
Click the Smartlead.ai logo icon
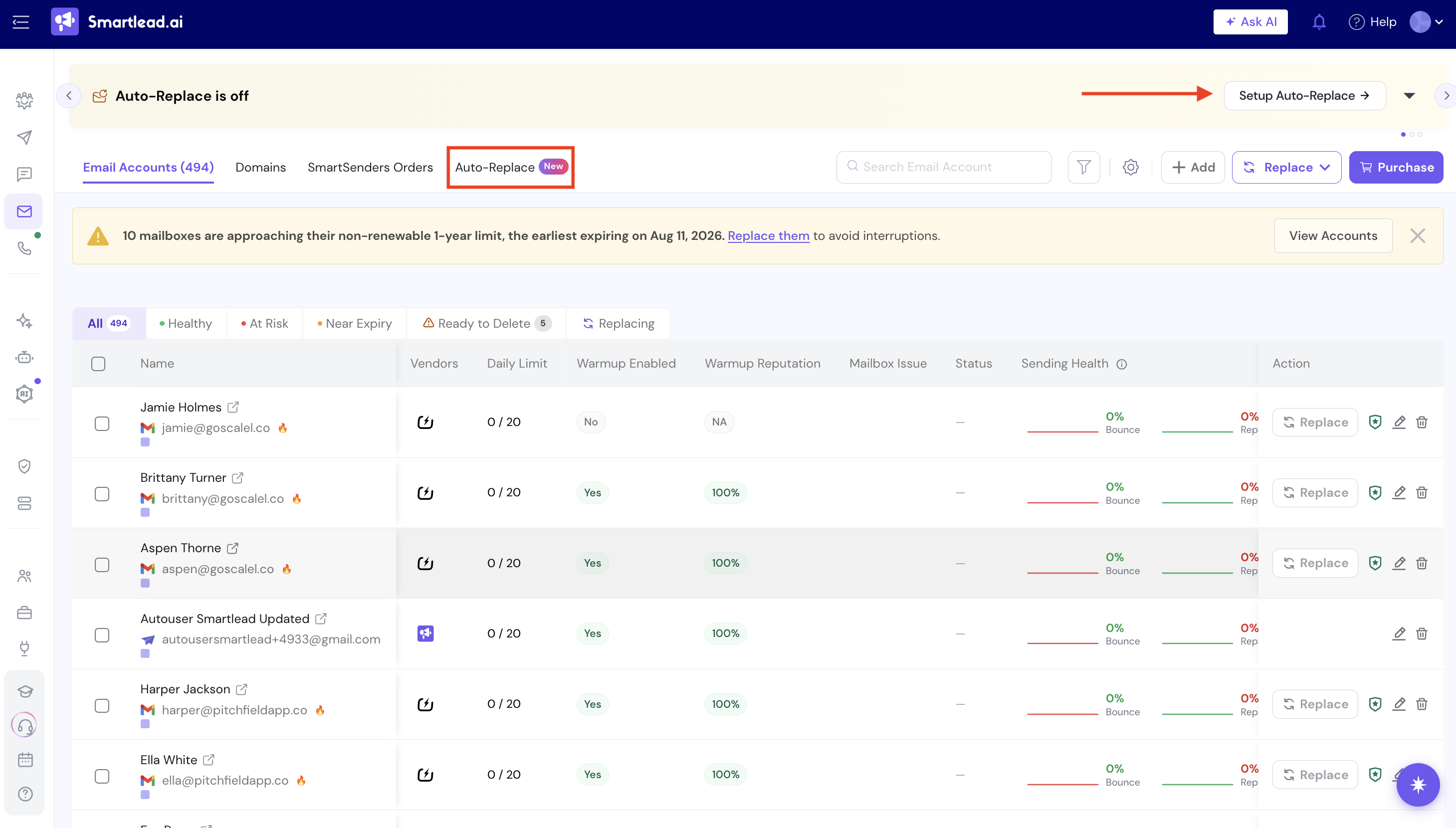[x=65, y=21]
